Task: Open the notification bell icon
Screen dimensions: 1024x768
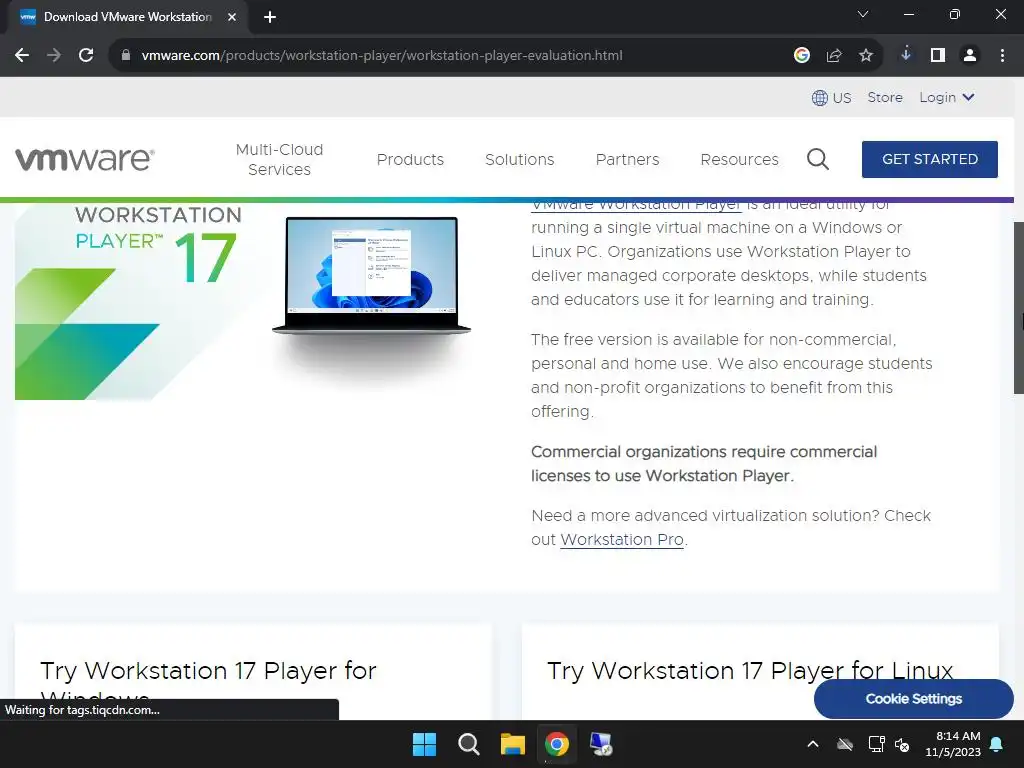Action: click(x=997, y=744)
